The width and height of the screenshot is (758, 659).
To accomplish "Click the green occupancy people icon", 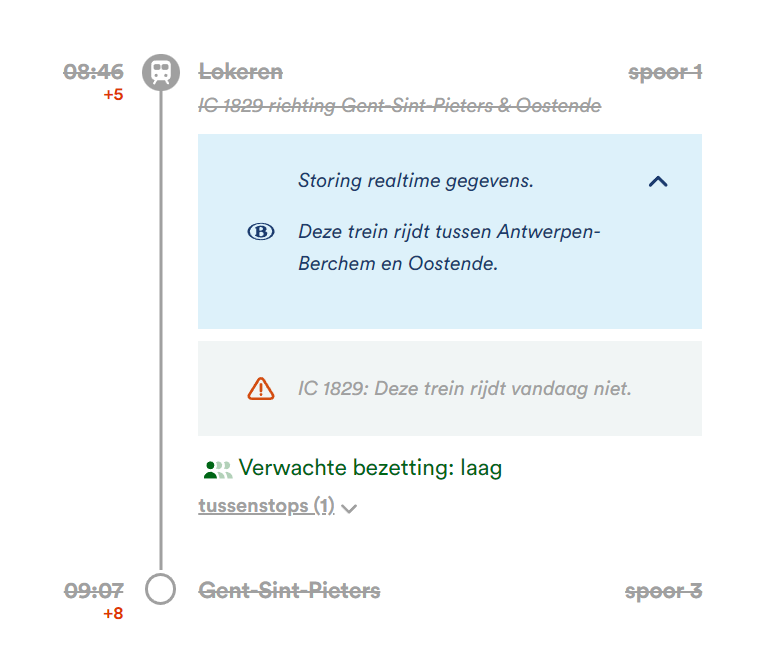I will pos(217,468).
